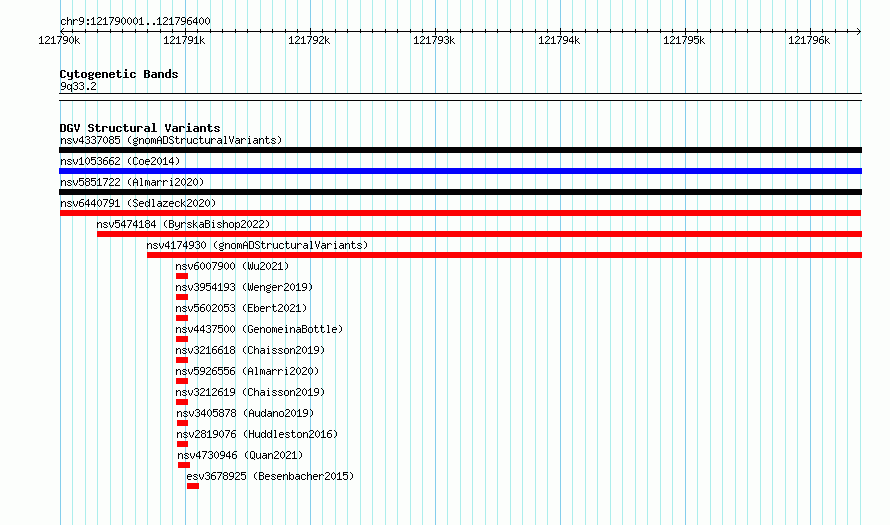Click the 121791k ruler tick label

184,40
